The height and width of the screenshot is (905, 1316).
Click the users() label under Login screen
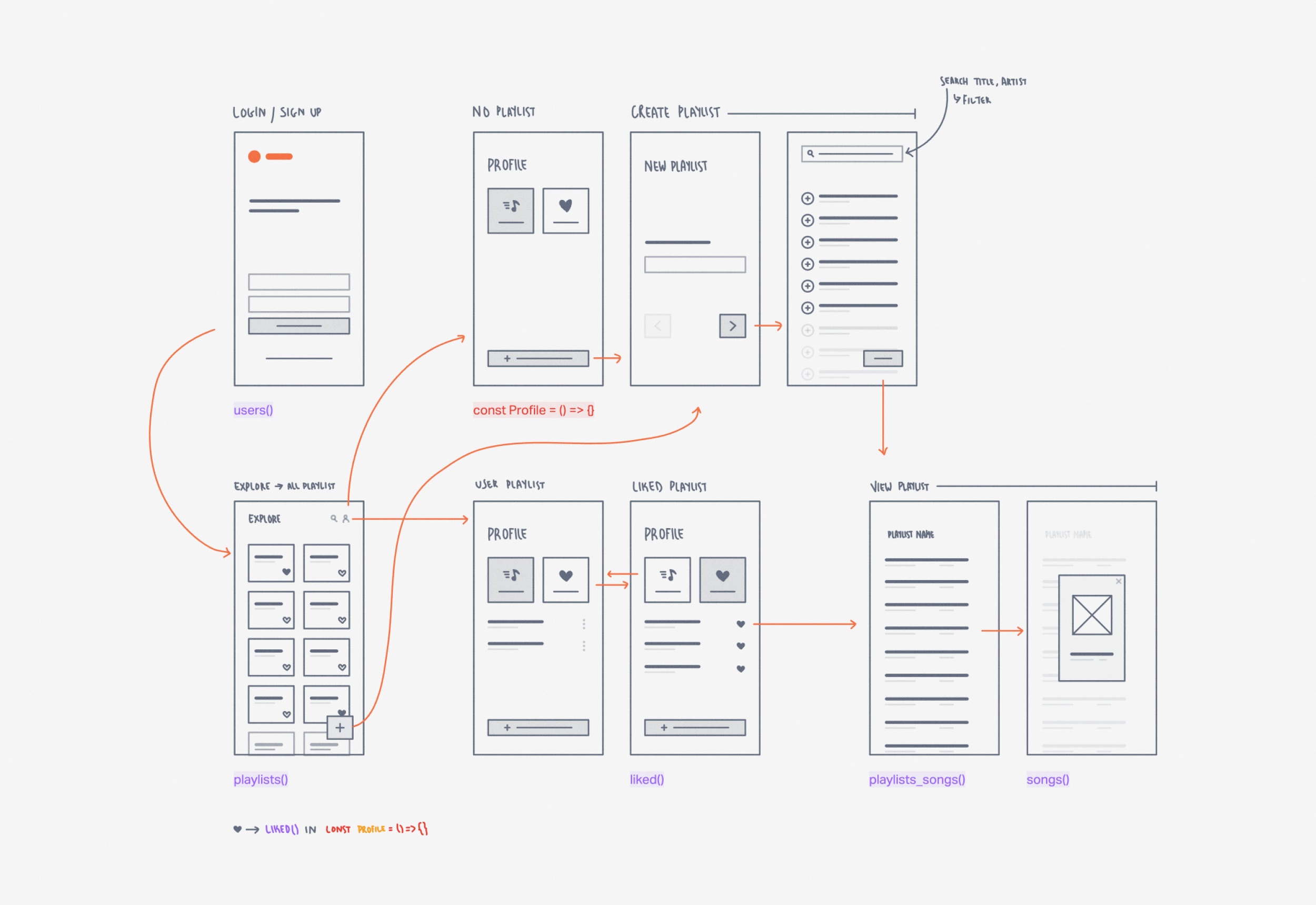tap(253, 410)
